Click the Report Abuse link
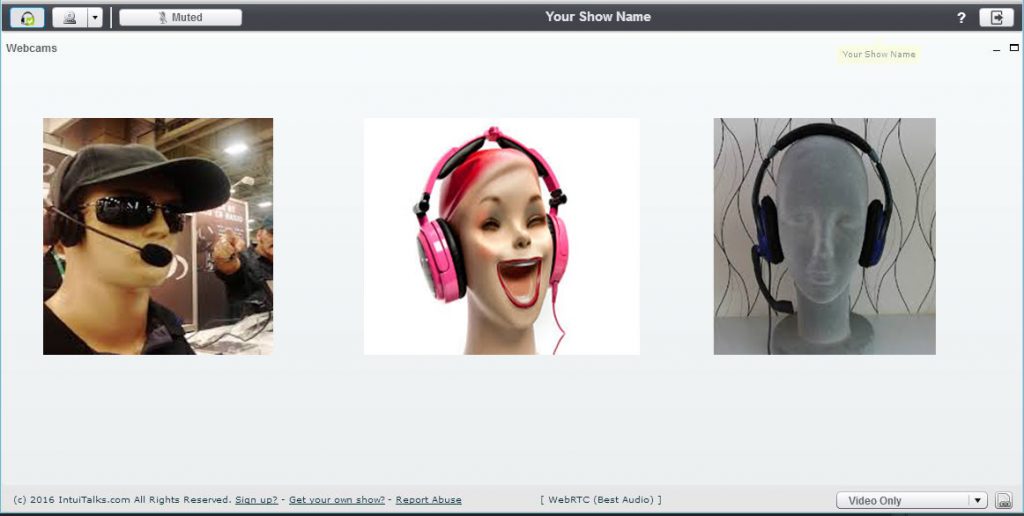 (x=428, y=500)
